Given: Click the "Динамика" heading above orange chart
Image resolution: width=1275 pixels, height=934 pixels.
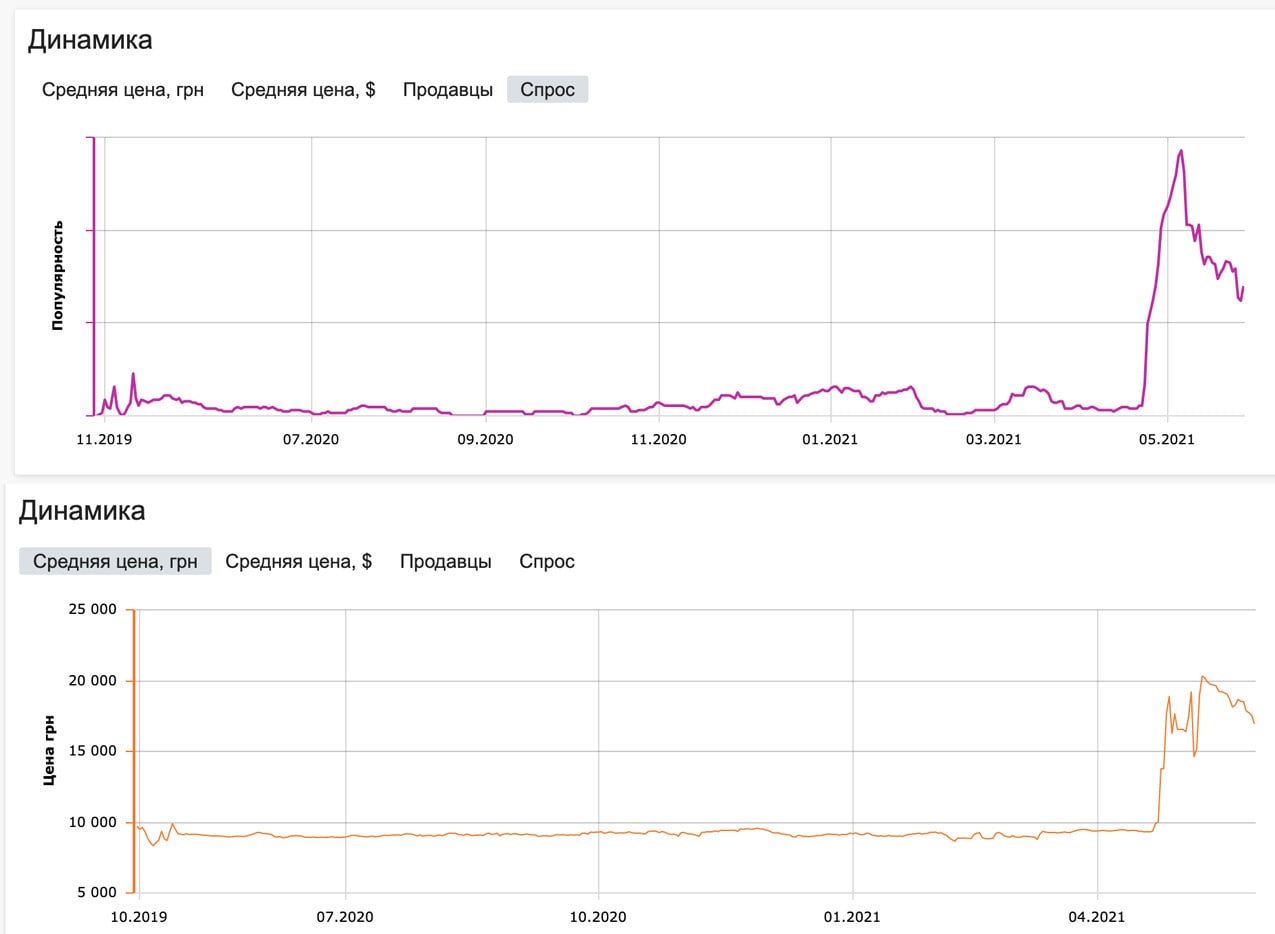Looking at the screenshot, I should pos(82,511).
